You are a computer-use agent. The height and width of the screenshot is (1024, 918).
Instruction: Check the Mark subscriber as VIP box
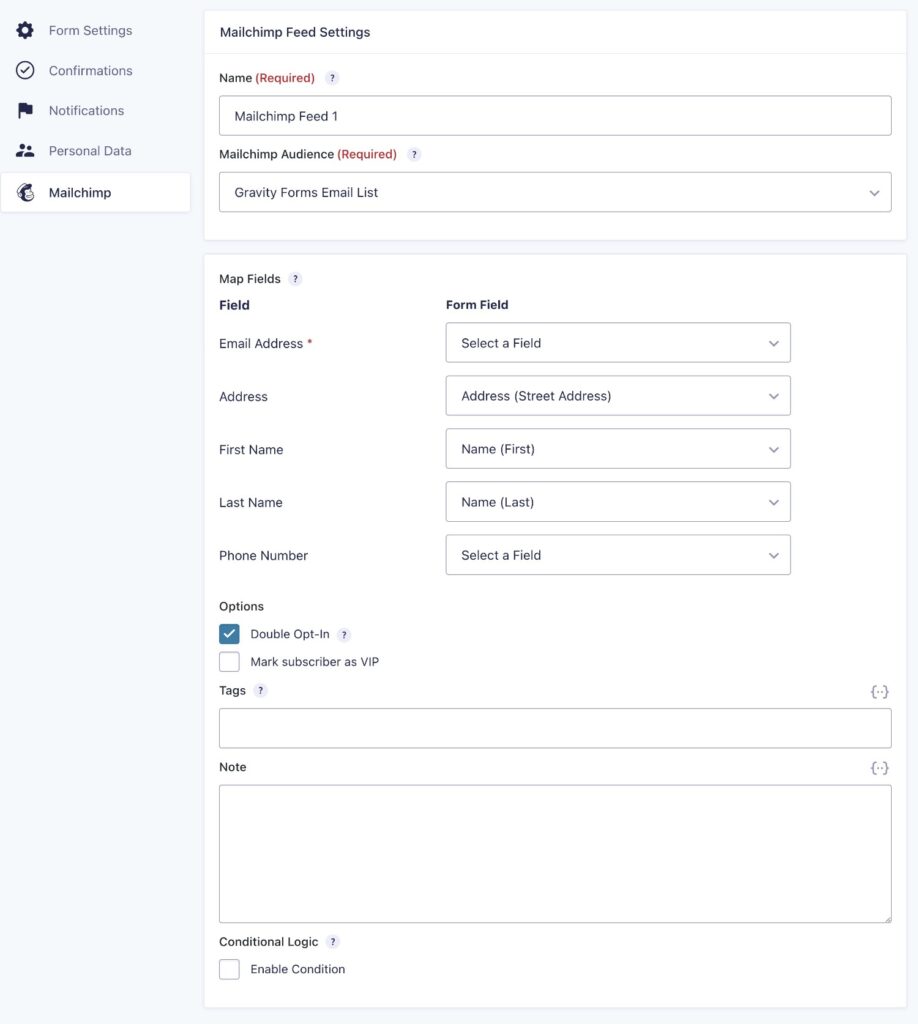point(229,662)
